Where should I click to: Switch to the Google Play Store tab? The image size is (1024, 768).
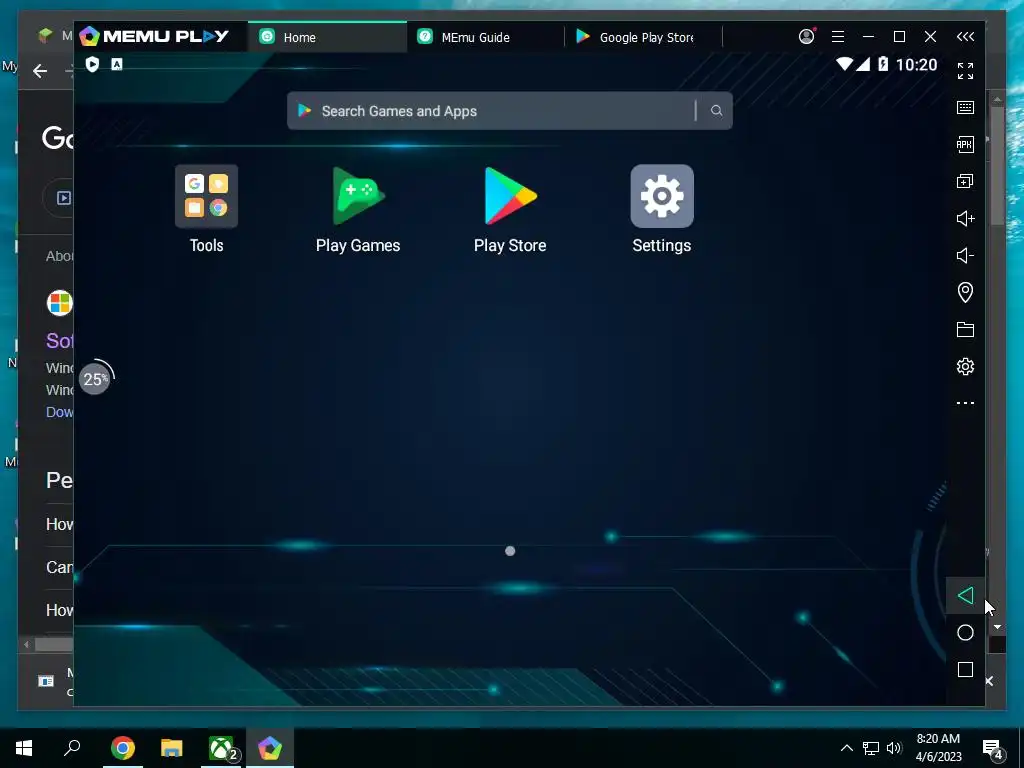click(x=644, y=37)
